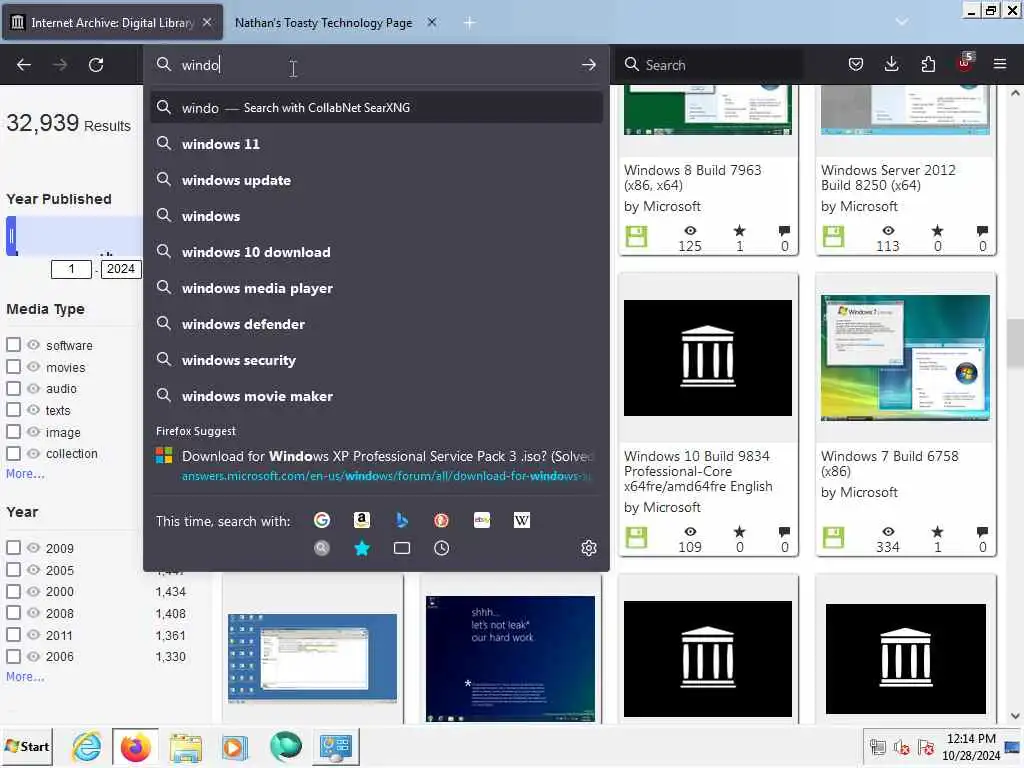This screenshot has height=768, width=1024.
Task: Open a new tab with plus
Action: point(469,23)
